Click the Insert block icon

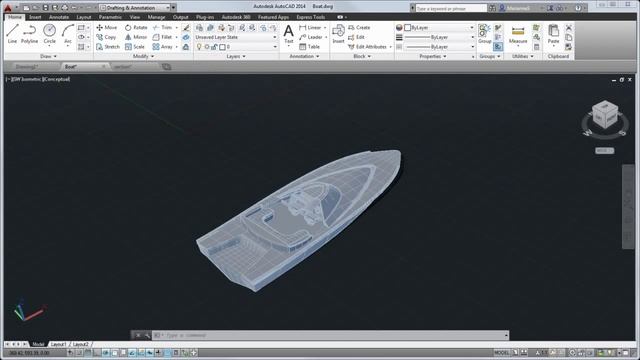(x=338, y=34)
